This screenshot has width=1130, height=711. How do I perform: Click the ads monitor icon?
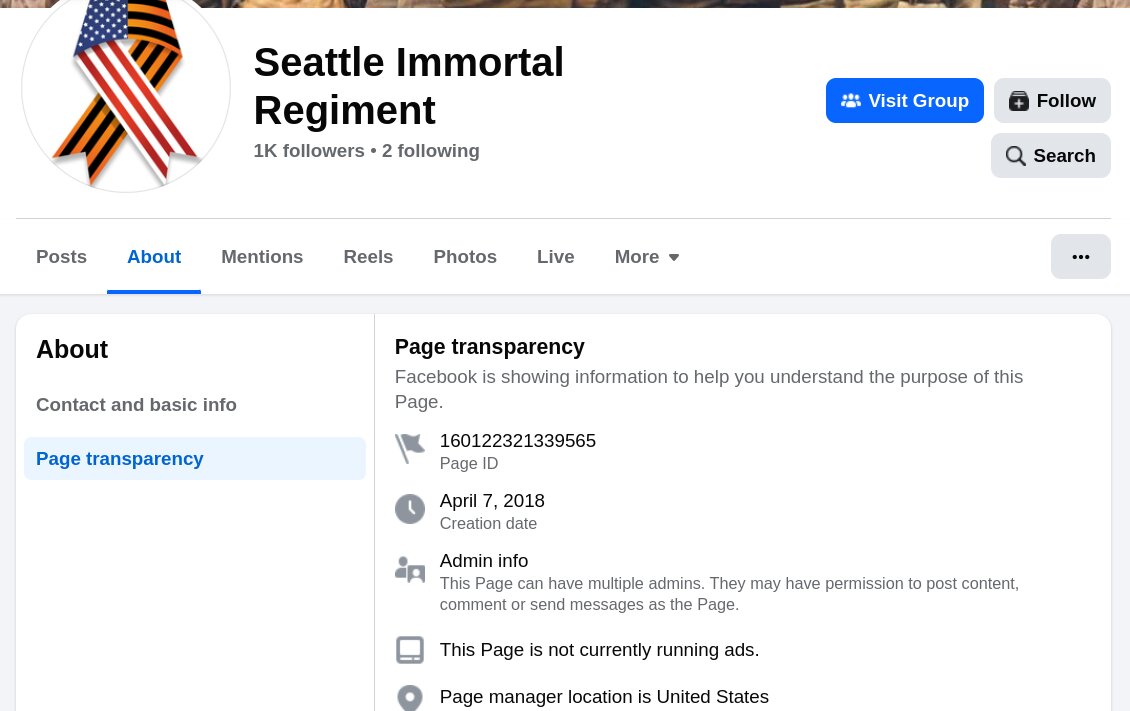pos(409,650)
